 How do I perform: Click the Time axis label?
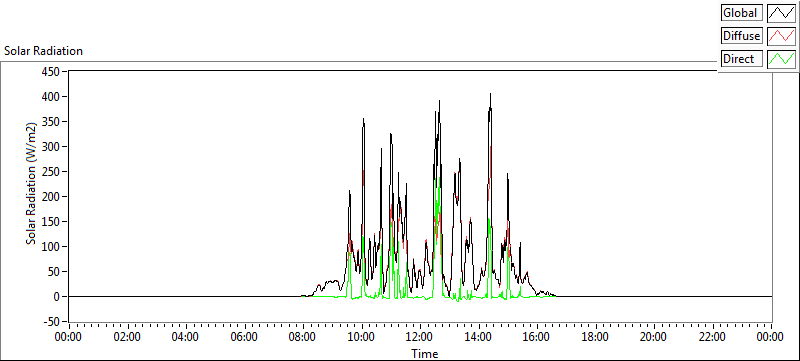point(424,354)
